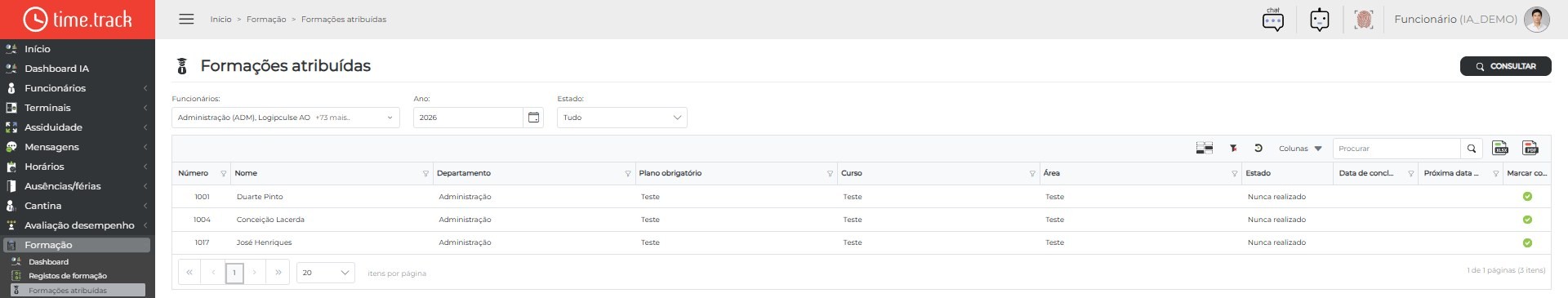1568x298 pixels.
Task: Open the calendar picker for Ano
Action: [x=533, y=118]
